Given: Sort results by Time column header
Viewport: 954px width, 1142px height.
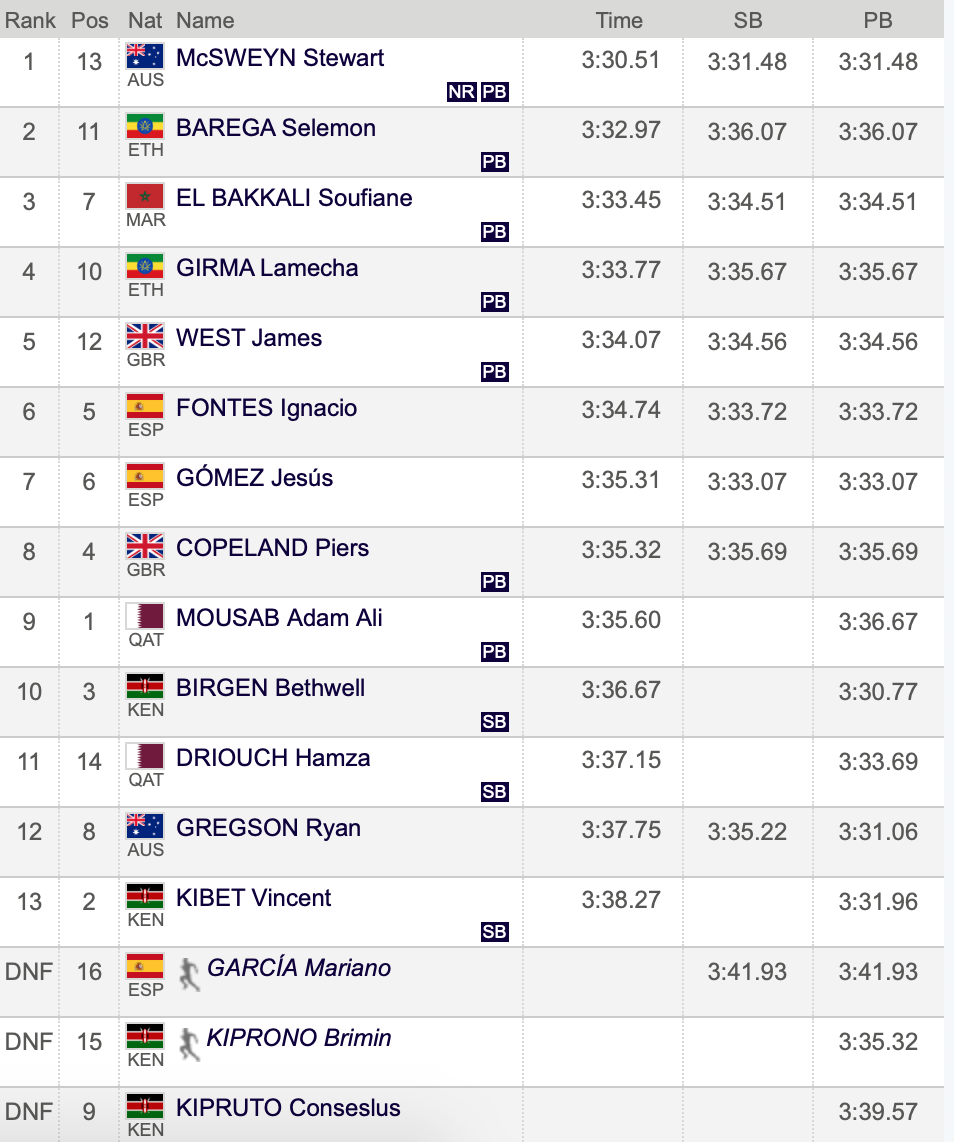Looking at the screenshot, I should coord(619,20).
